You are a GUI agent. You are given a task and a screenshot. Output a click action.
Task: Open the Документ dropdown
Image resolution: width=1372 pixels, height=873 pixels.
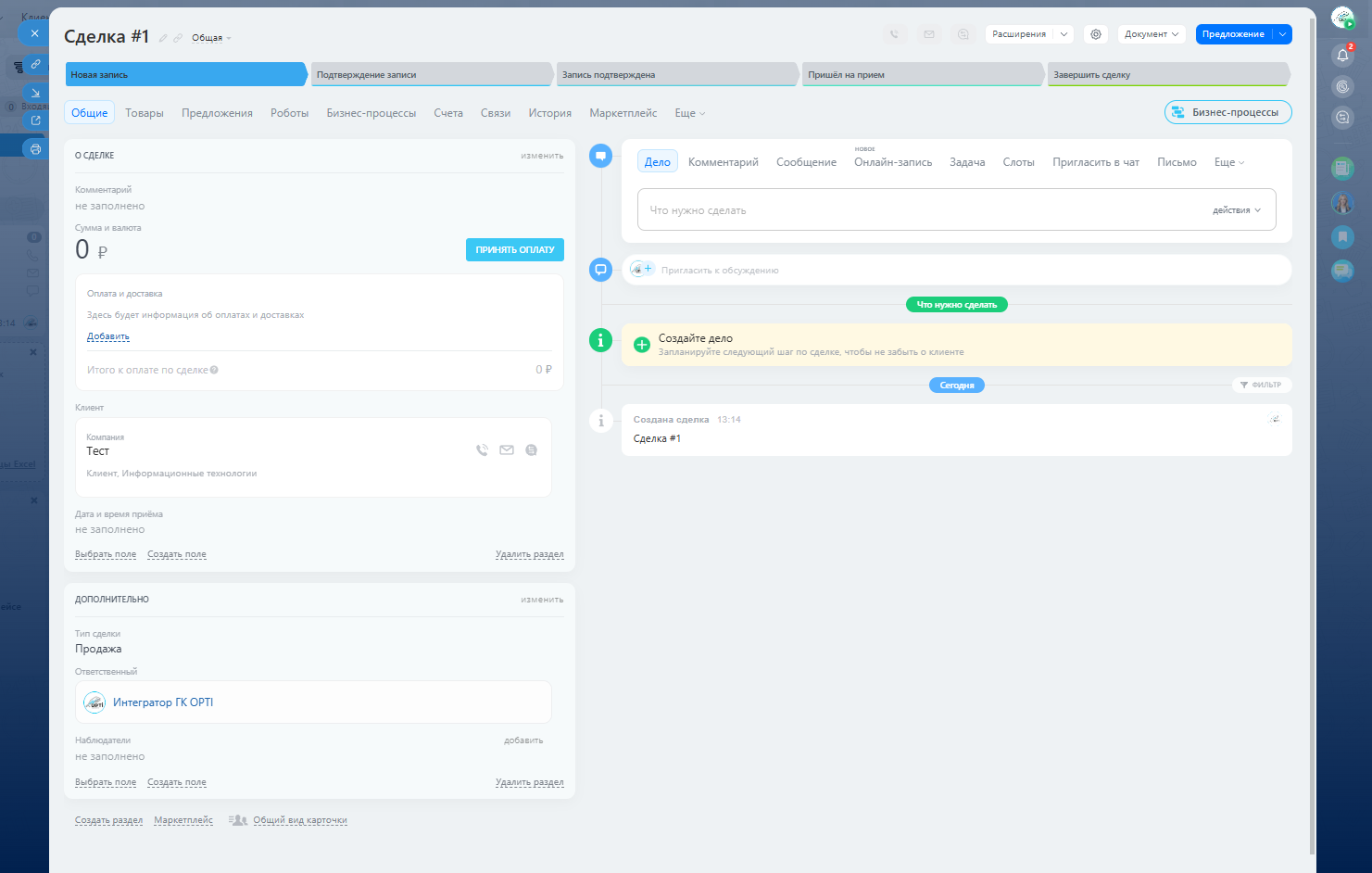tap(1152, 34)
